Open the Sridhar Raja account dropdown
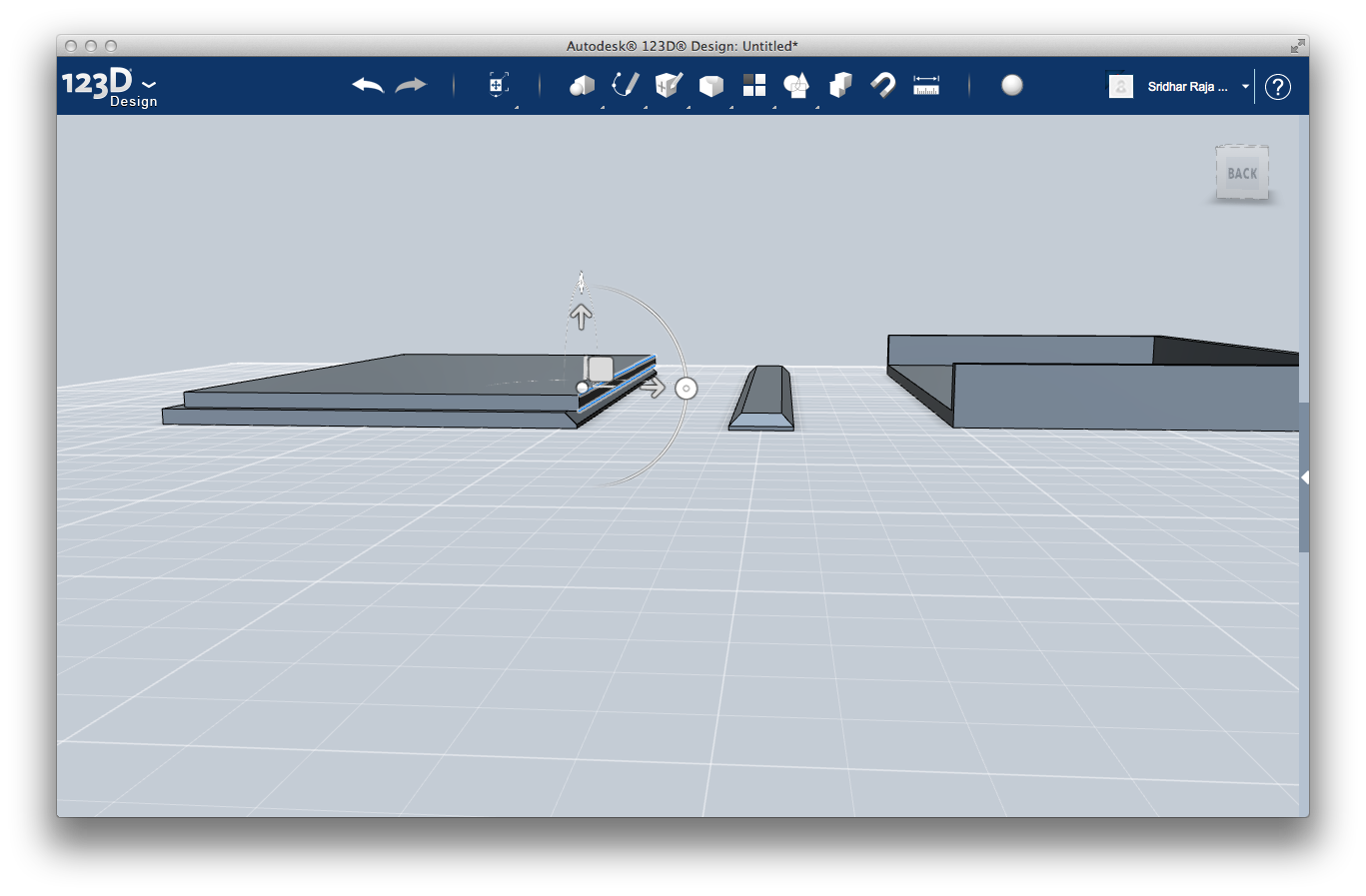Image resolution: width=1366 pixels, height=896 pixels. (x=1244, y=86)
